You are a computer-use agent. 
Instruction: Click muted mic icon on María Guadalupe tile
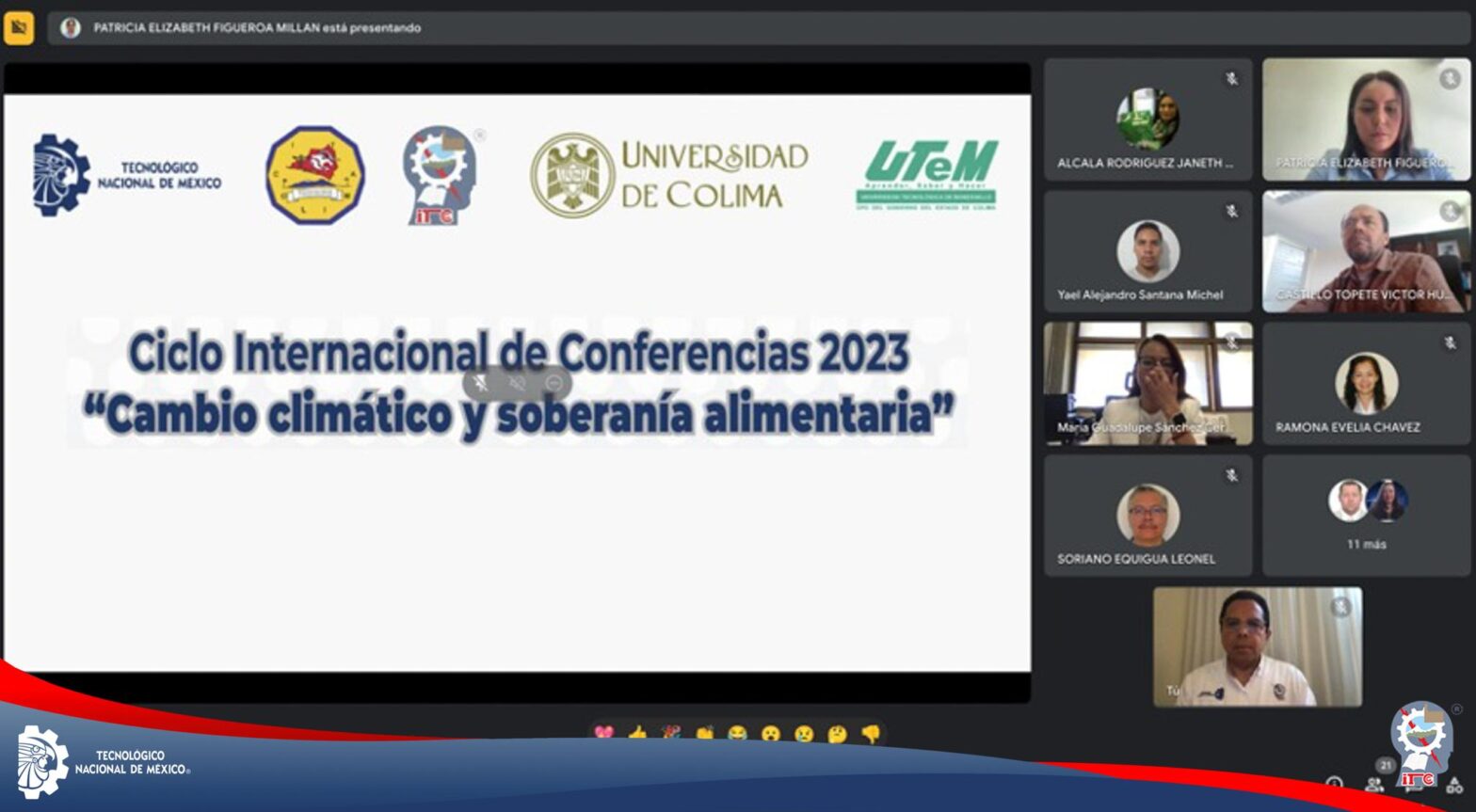1231,343
